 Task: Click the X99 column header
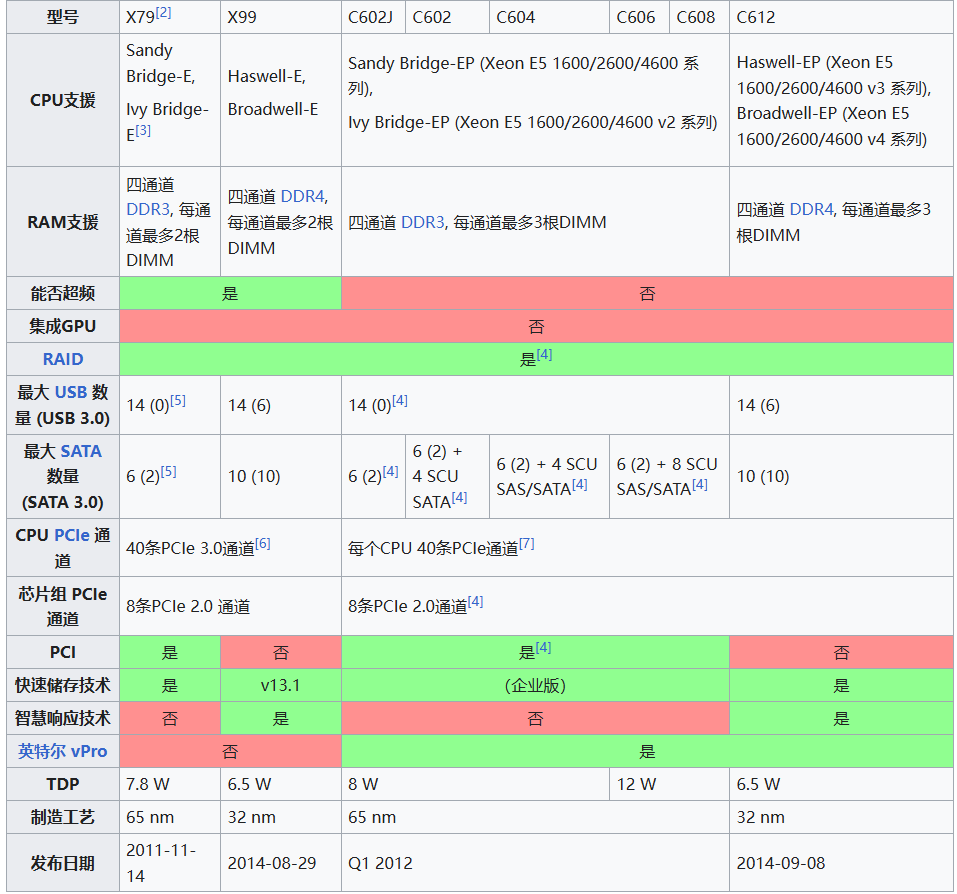[x=281, y=17]
